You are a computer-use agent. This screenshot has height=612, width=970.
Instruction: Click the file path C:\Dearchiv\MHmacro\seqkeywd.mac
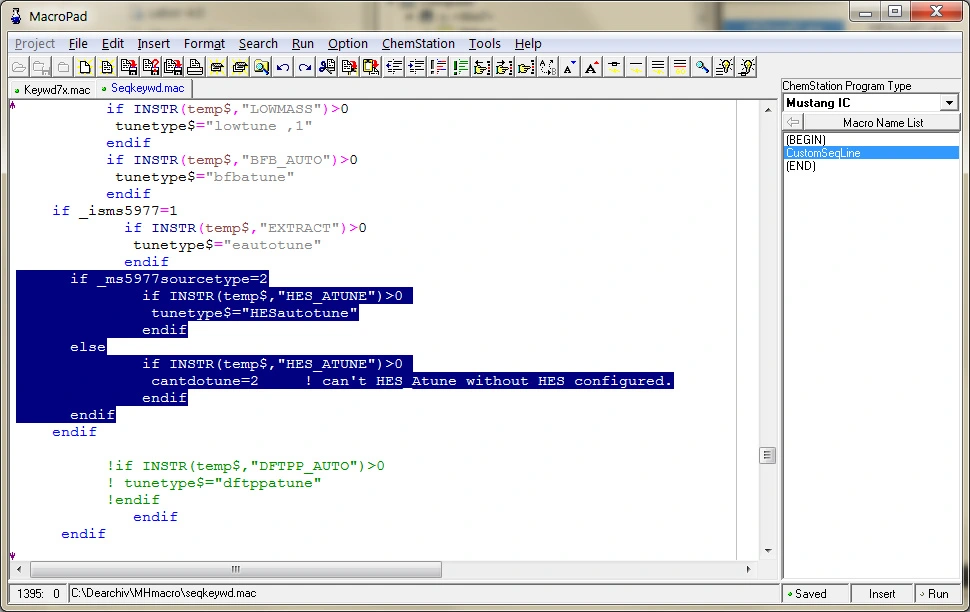(164, 593)
